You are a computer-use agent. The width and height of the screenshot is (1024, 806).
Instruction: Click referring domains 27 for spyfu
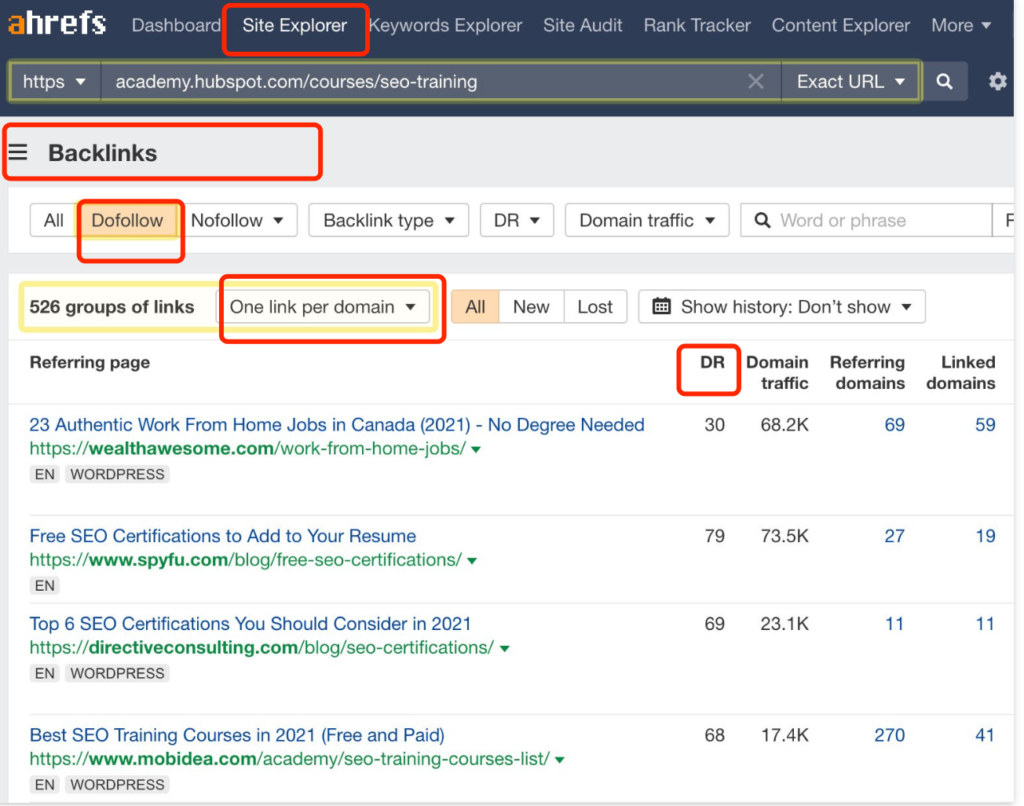[x=895, y=536]
